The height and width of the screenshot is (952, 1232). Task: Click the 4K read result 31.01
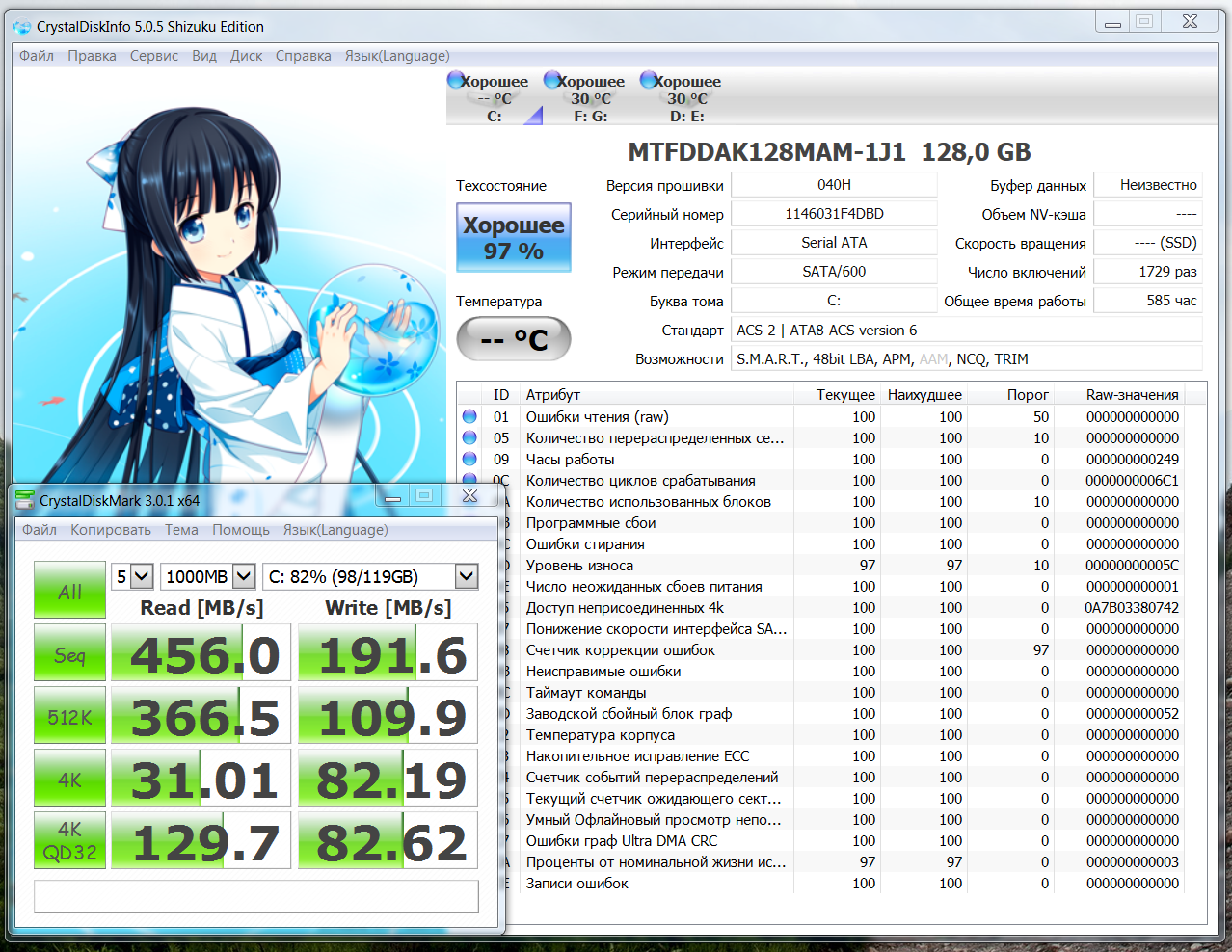coord(201,779)
